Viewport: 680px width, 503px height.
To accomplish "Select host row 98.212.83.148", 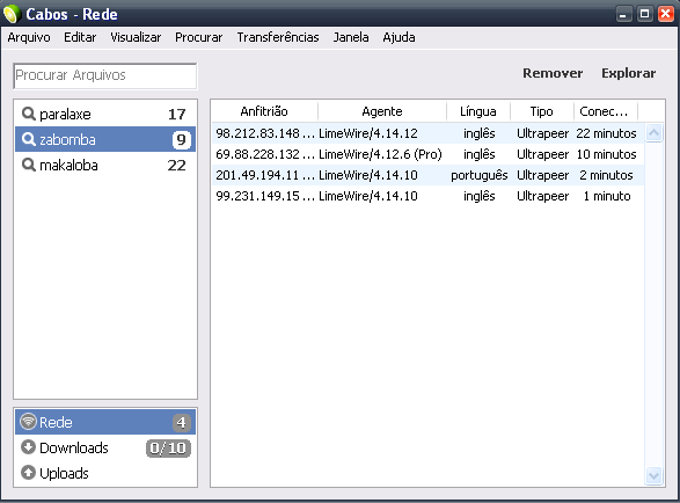I will point(428,133).
